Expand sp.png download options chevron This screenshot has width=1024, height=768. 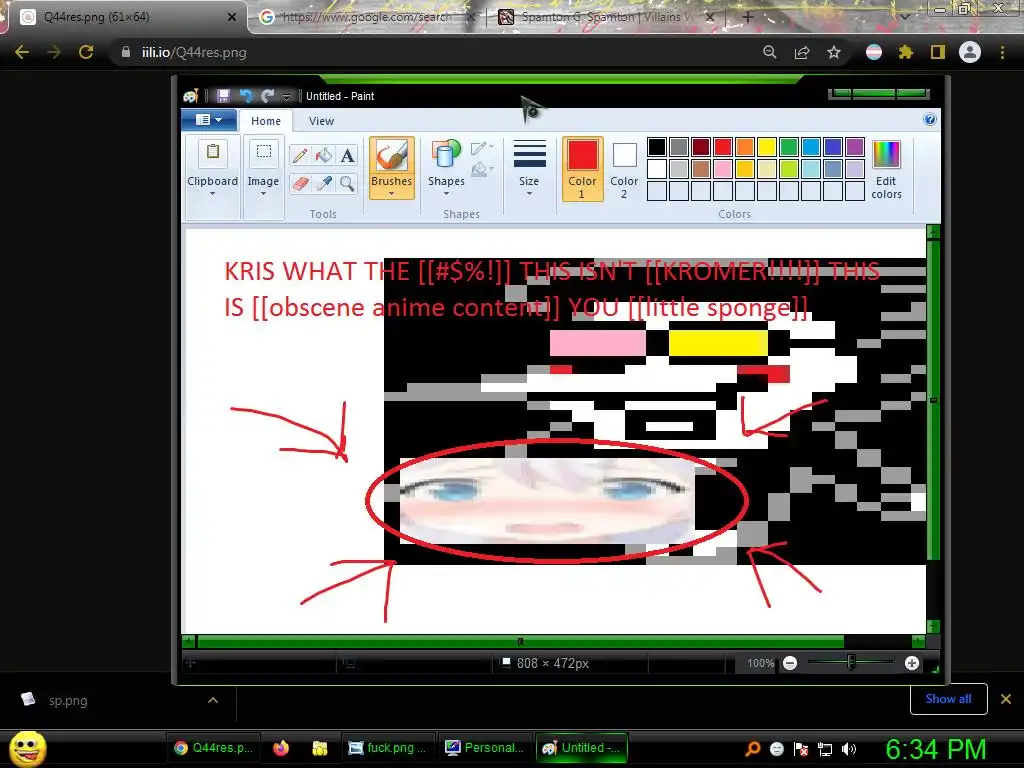pos(213,700)
